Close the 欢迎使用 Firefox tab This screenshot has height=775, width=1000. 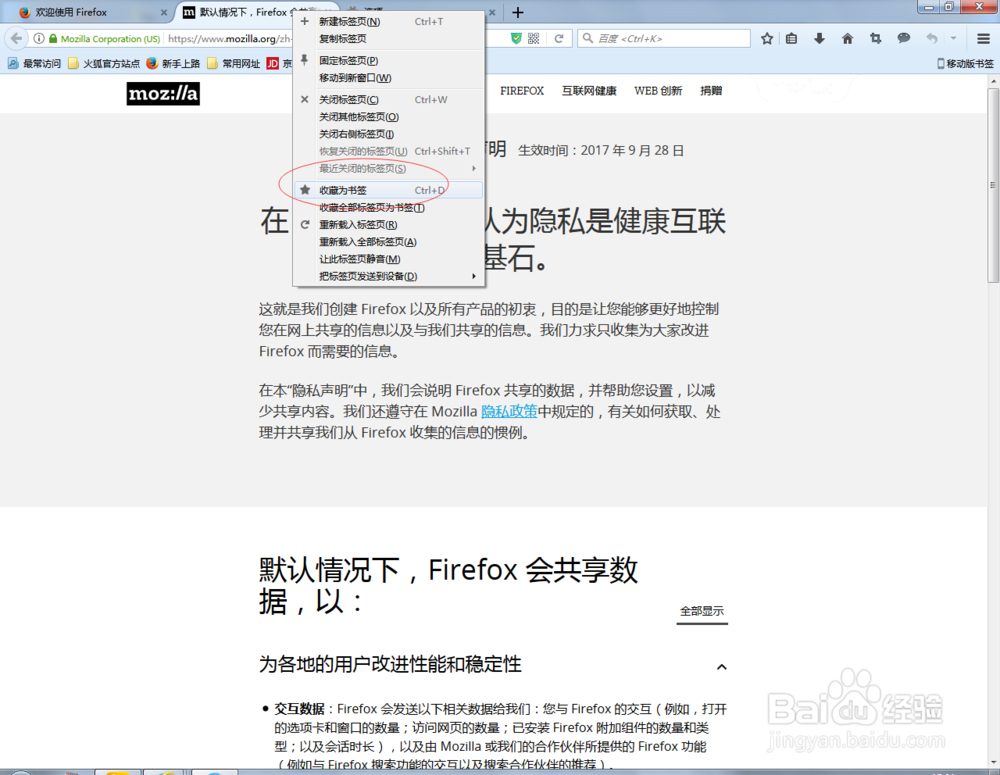(x=164, y=12)
